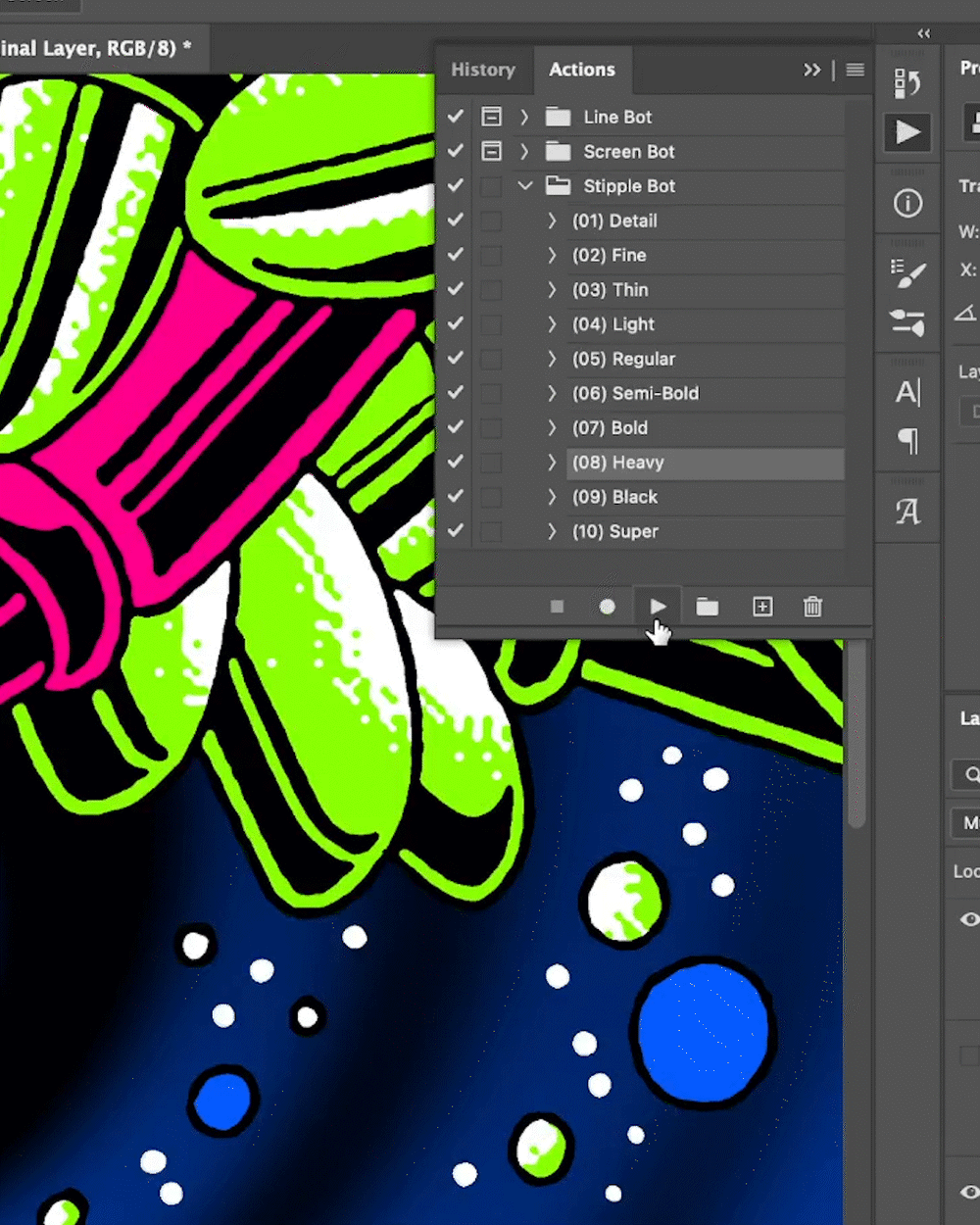Click the Create new action plus icon
The image size is (980, 1225).
click(762, 607)
